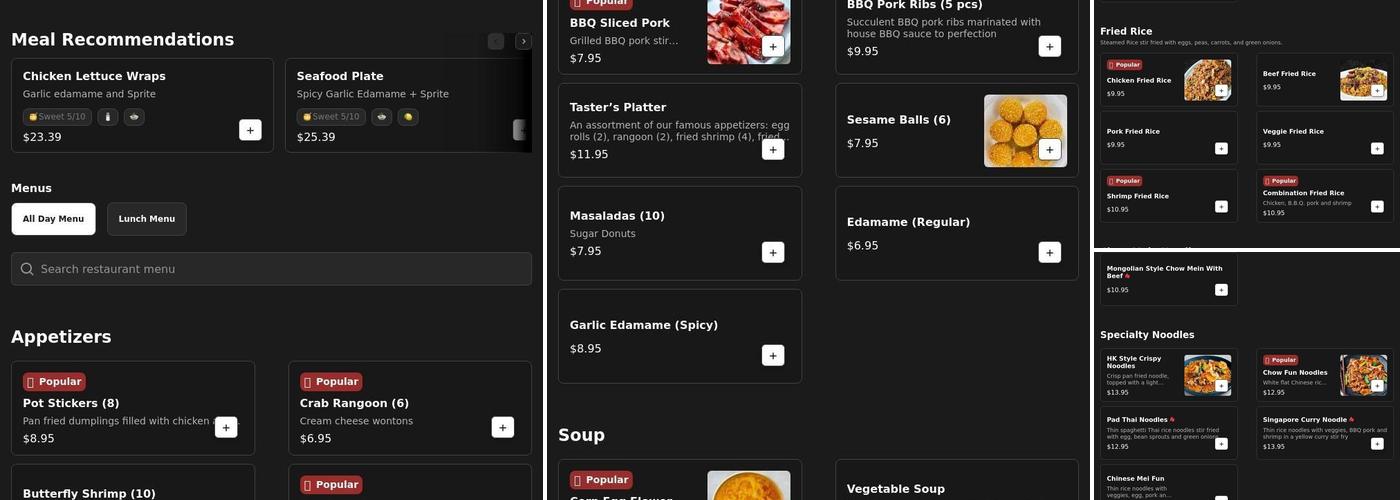The height and width of the screenshot is (500, 1400).
Task: Show next meal recommendations with right arrow
Action: (x=523, y=41)
